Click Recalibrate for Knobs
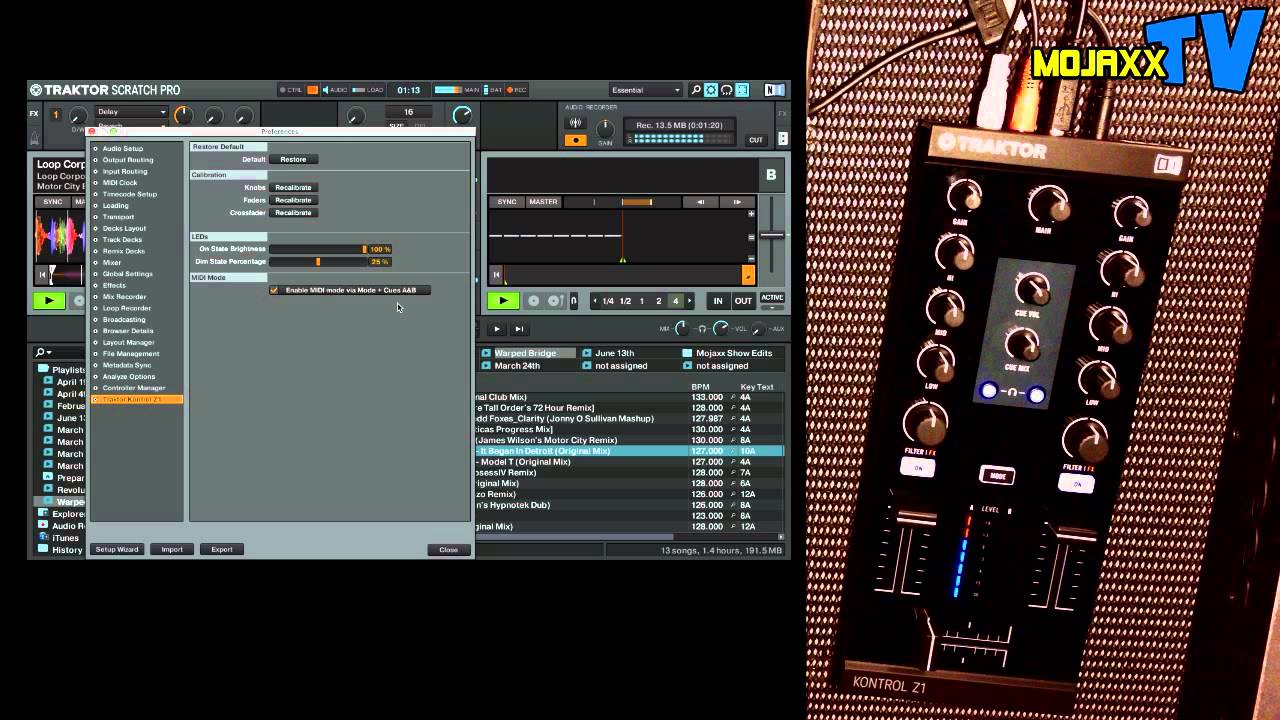The height and width of the screenshot is (720, 1280). 293,187
